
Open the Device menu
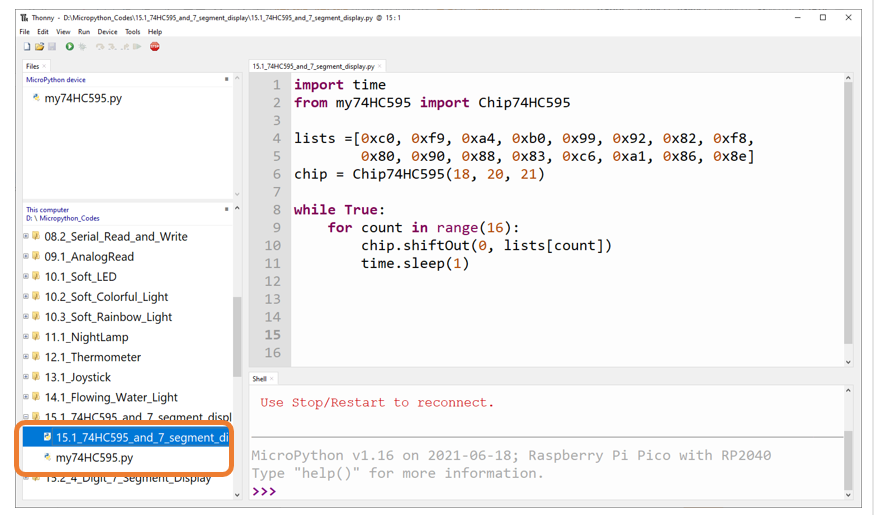pos(107,32)
